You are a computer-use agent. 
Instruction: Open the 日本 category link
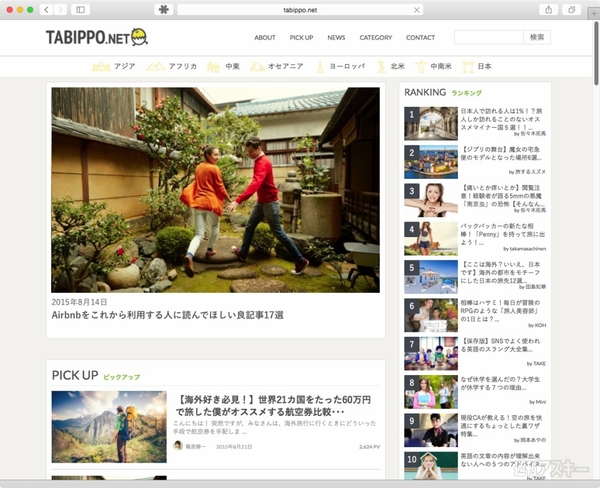click(484, 66)
